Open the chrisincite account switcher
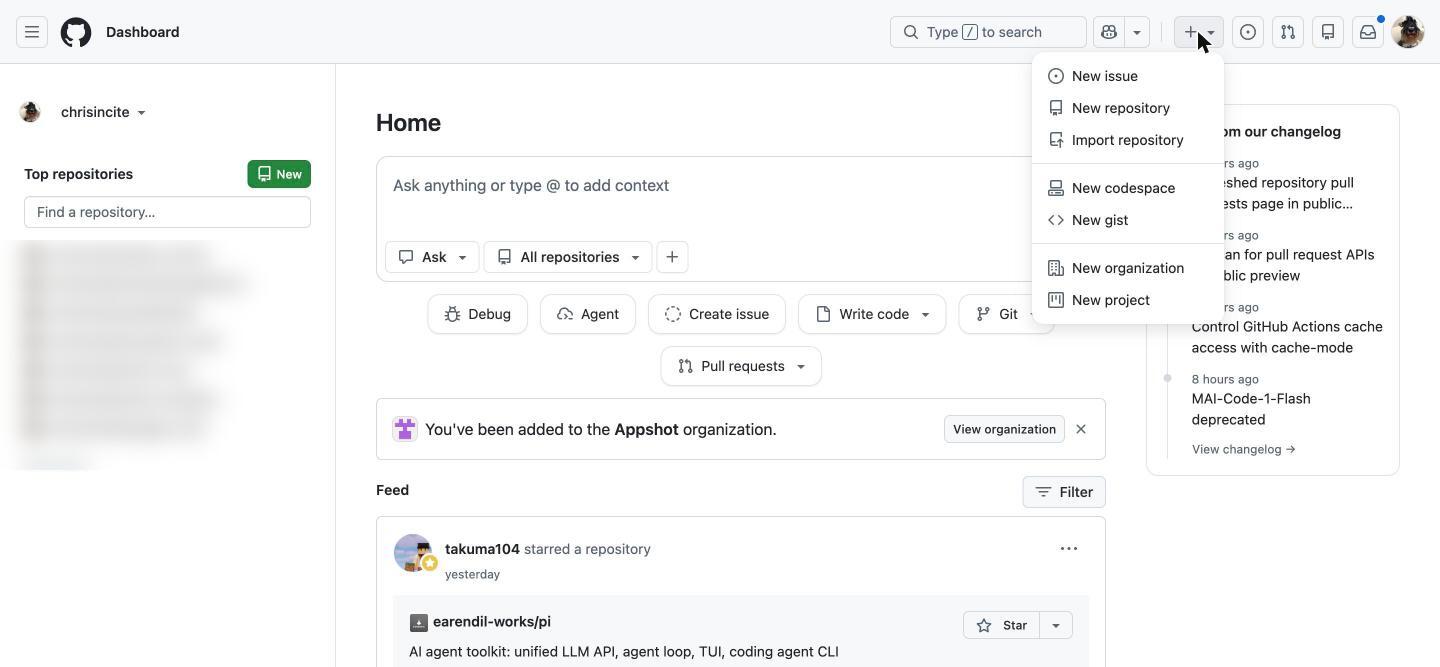The height and width of the screenshot is (667, 1440). tap(104, 112)
